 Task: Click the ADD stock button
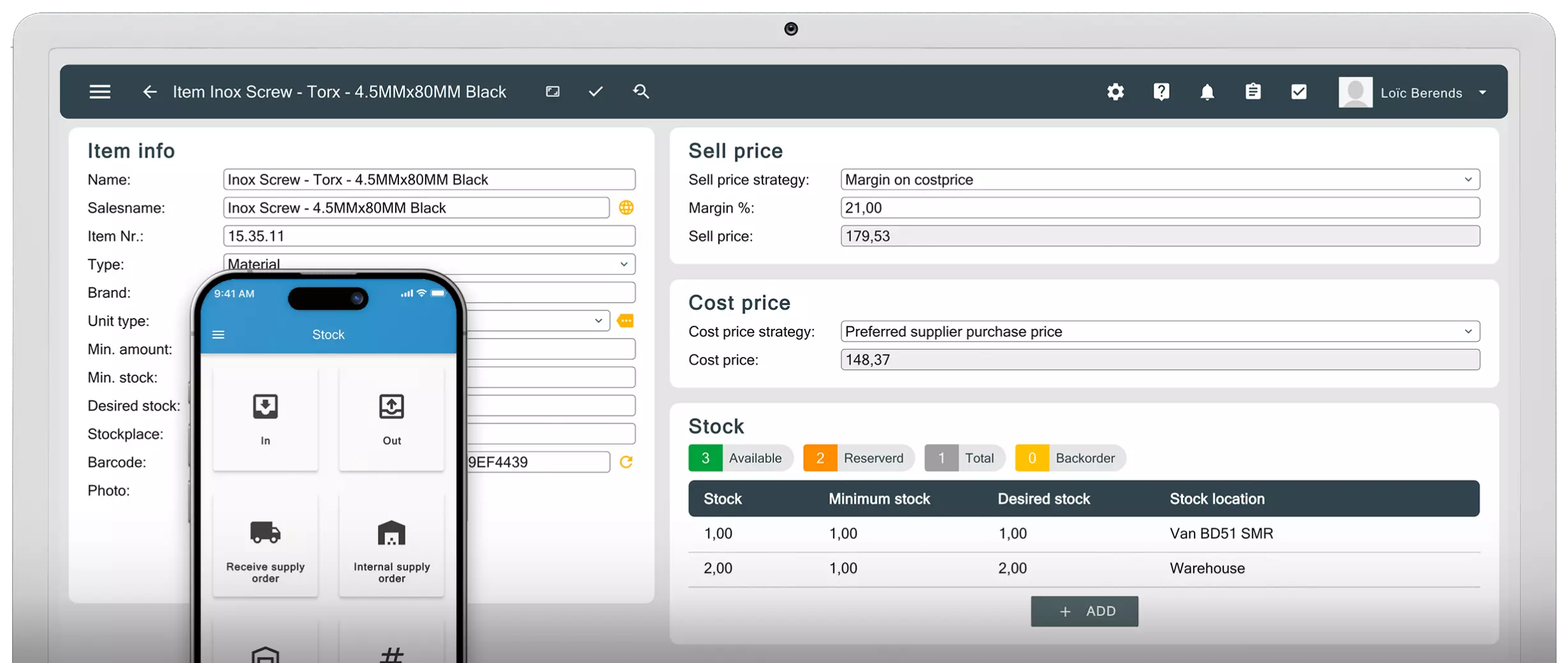pyautogui.click(x=1084, y=611)
